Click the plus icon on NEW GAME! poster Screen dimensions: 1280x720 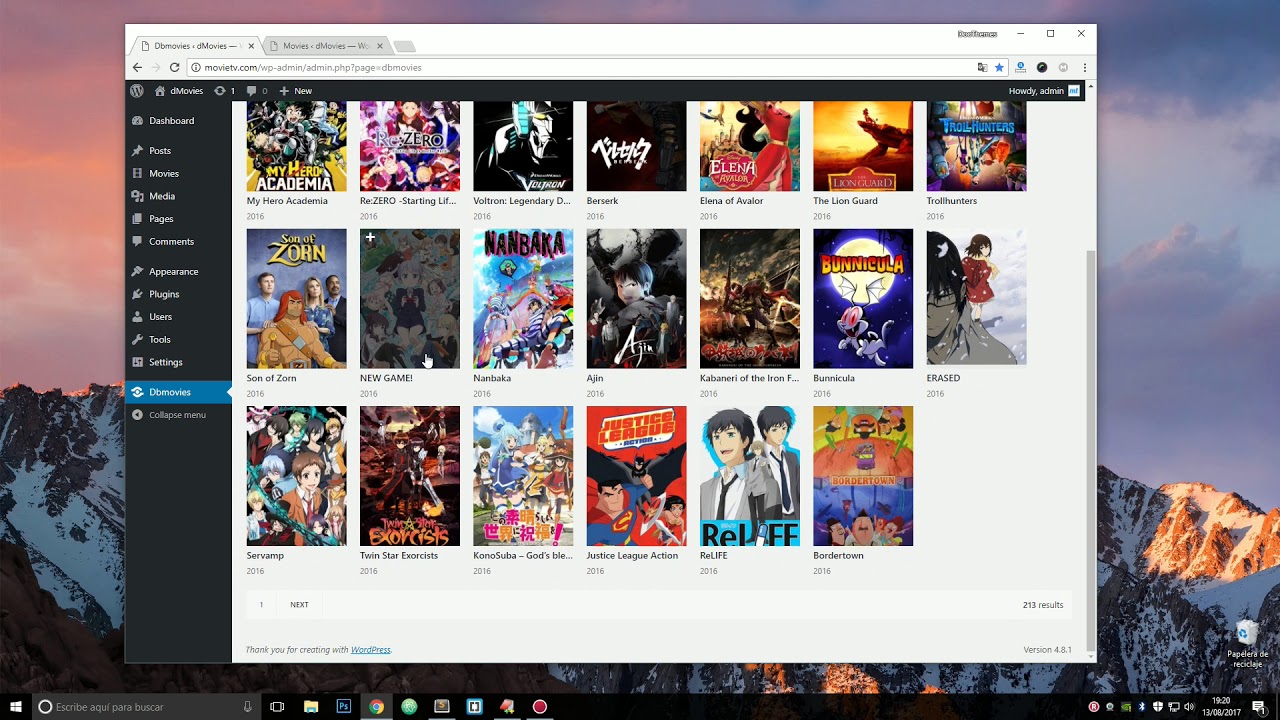(370, 237)
